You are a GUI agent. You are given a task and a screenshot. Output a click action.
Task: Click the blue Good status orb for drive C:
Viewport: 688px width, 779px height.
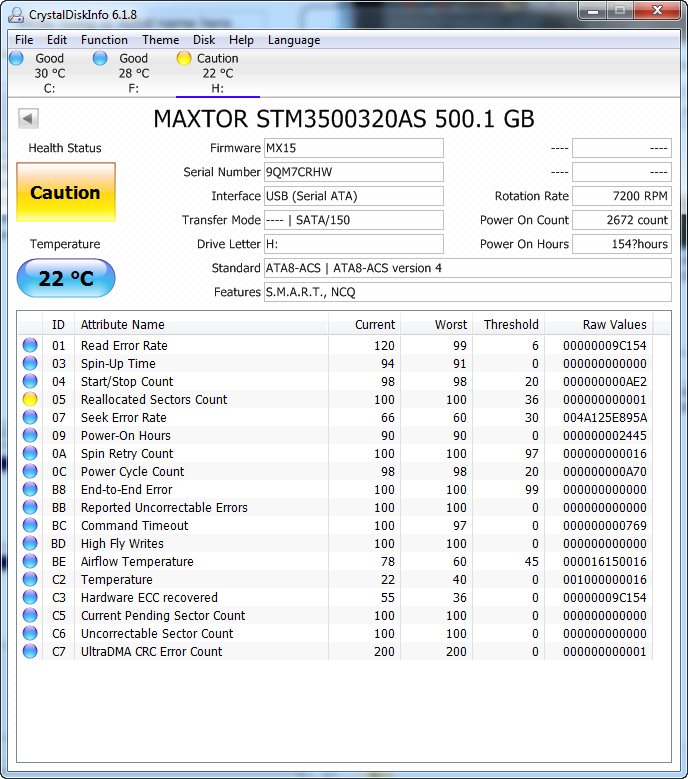pyautogui.click(x=16, y=58)
